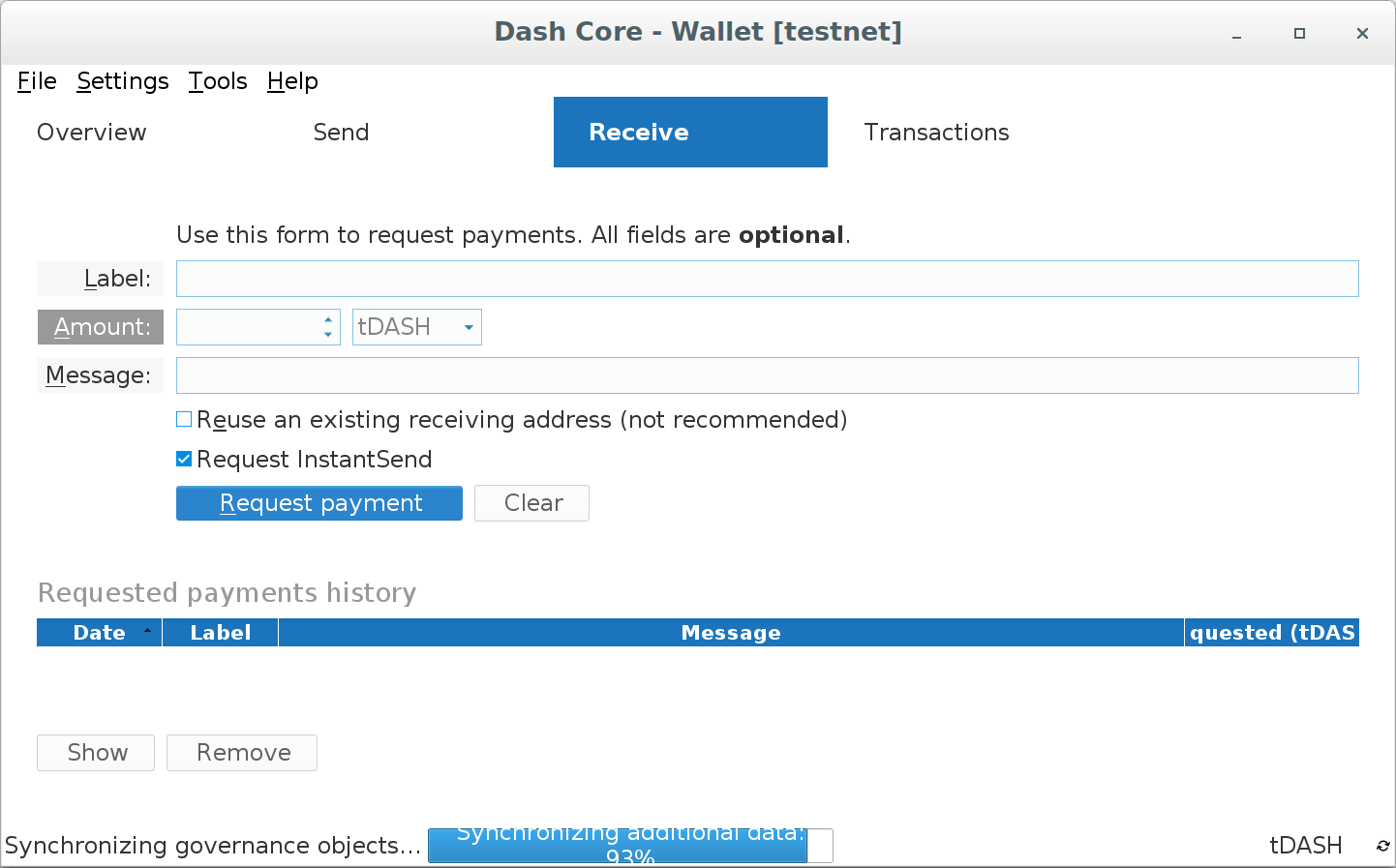Switch to the Overview tab
The width and height of the screenshot is (1396, 868).
pyautogui.click(x=92, y=133)
